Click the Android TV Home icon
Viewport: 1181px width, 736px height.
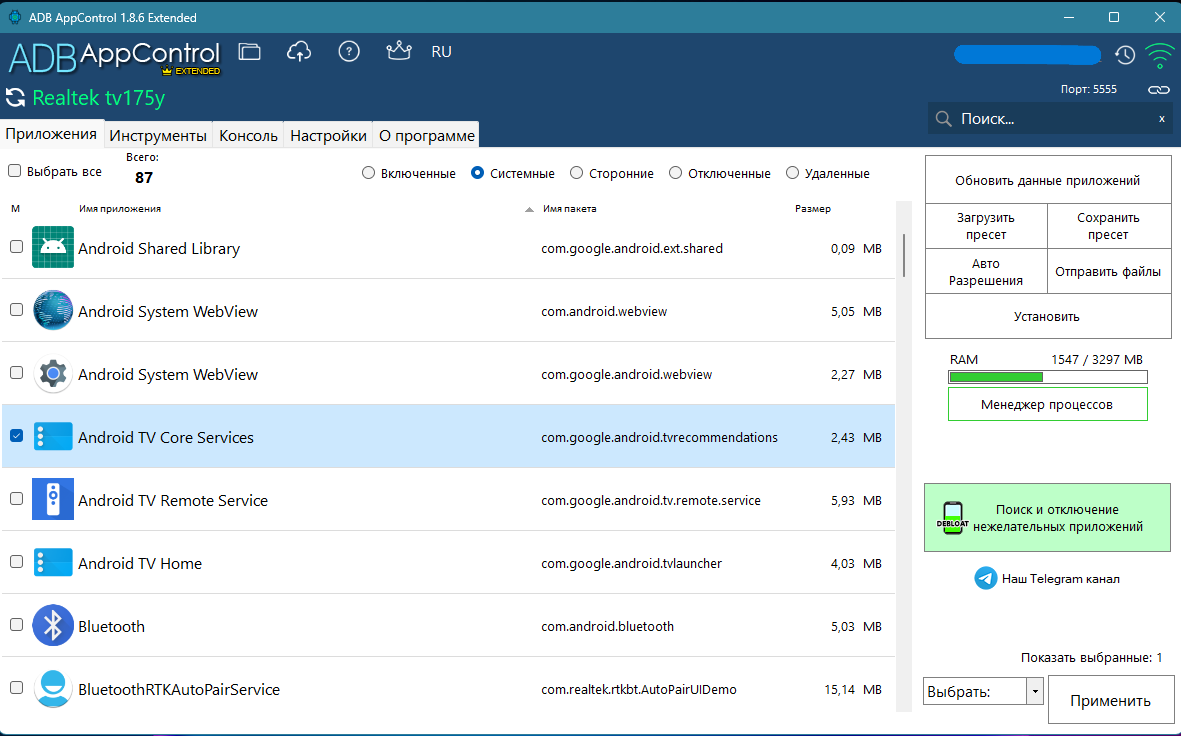53,563
